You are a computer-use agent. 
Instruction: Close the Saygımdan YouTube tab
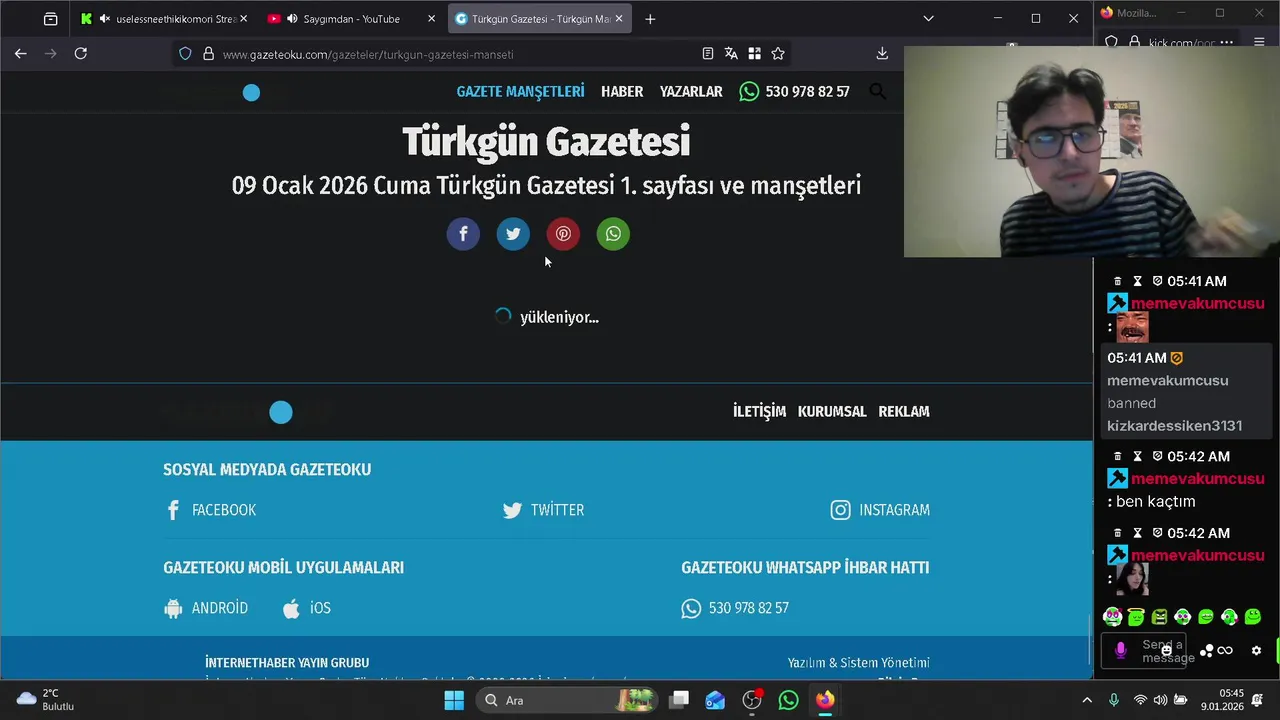(x=431, y=19)
